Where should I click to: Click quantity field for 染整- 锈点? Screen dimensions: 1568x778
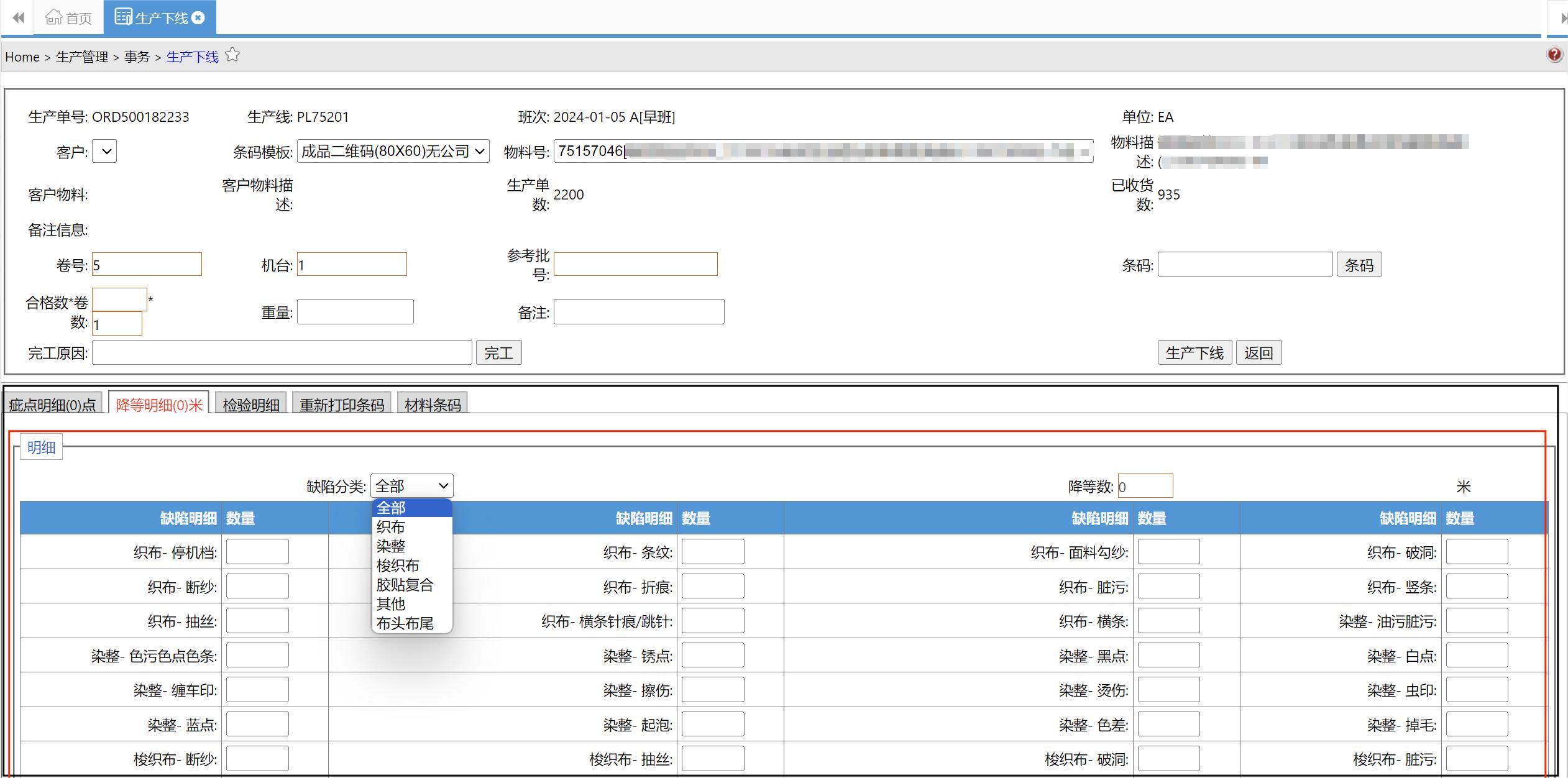coord(713,655)
